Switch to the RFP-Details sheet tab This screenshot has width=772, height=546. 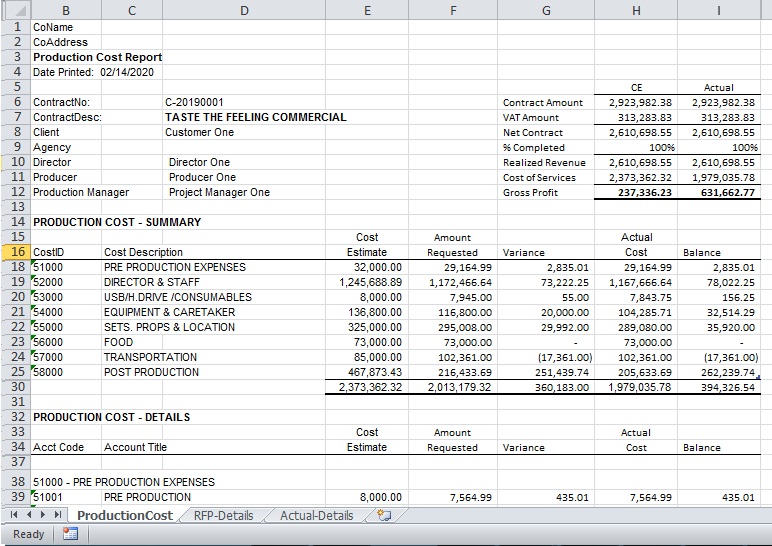click(222, 515)
